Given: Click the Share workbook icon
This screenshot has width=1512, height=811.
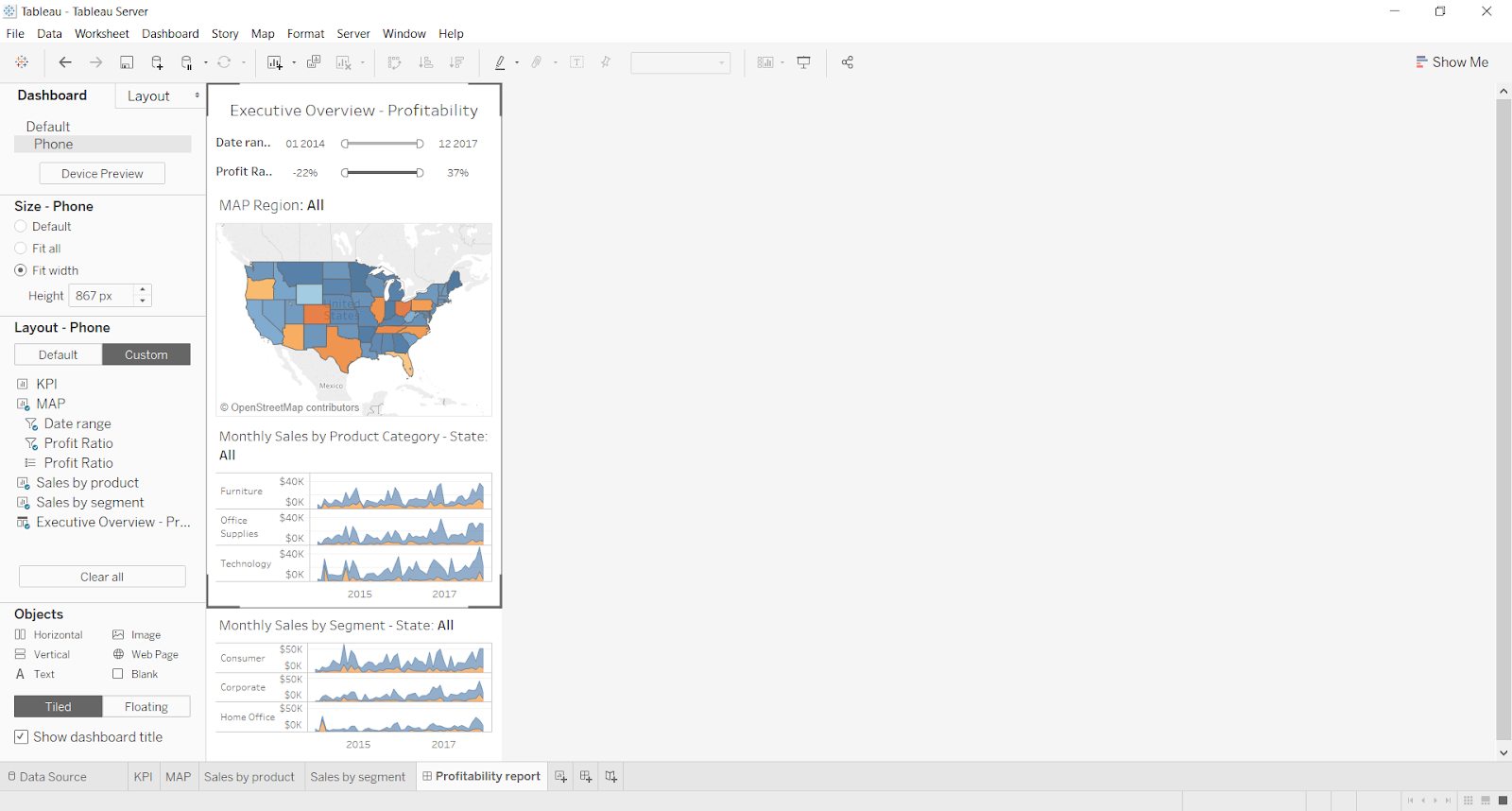Looking at the screenshot, I should point(848,62).
